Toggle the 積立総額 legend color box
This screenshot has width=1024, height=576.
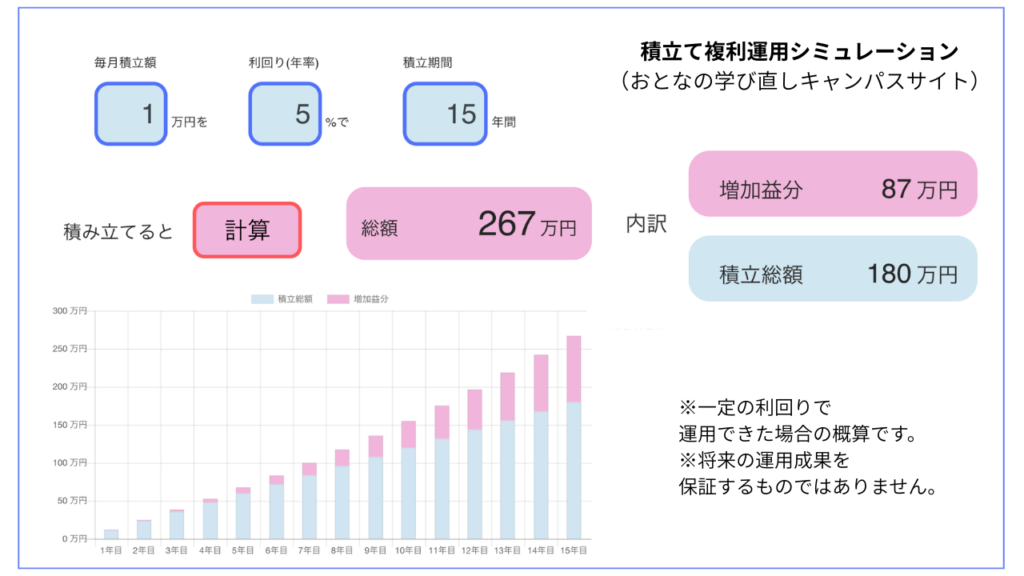click(x=262, y=299)
